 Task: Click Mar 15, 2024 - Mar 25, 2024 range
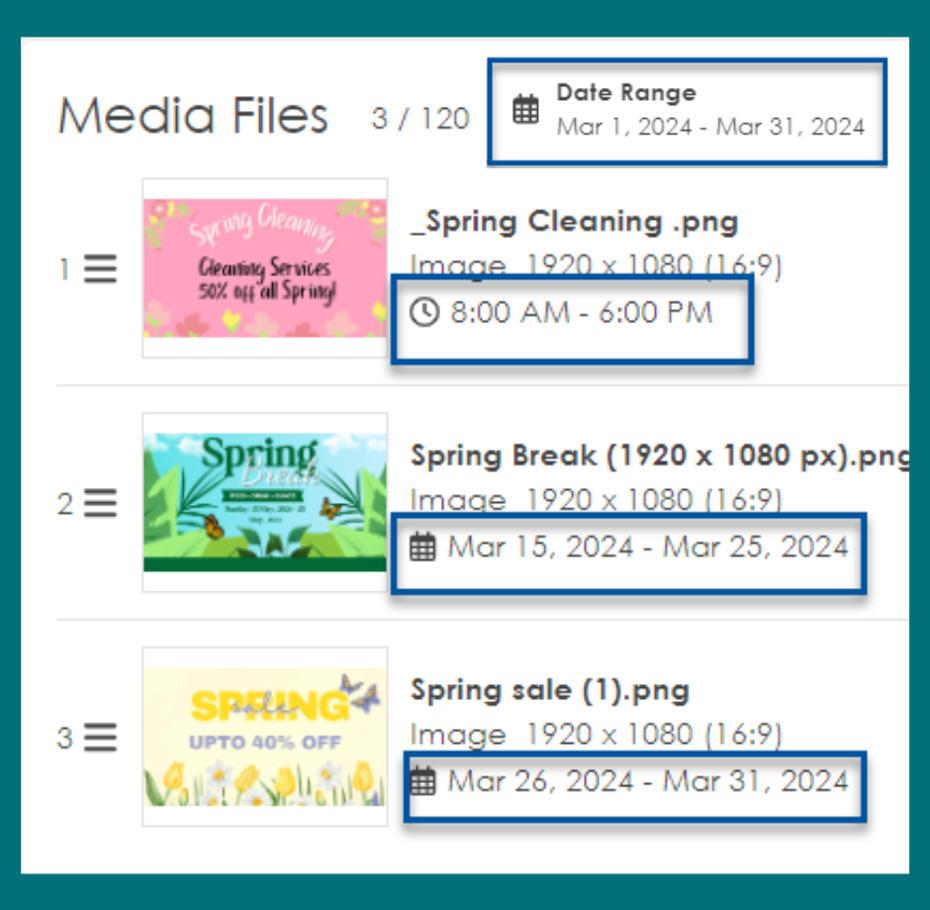647,547
